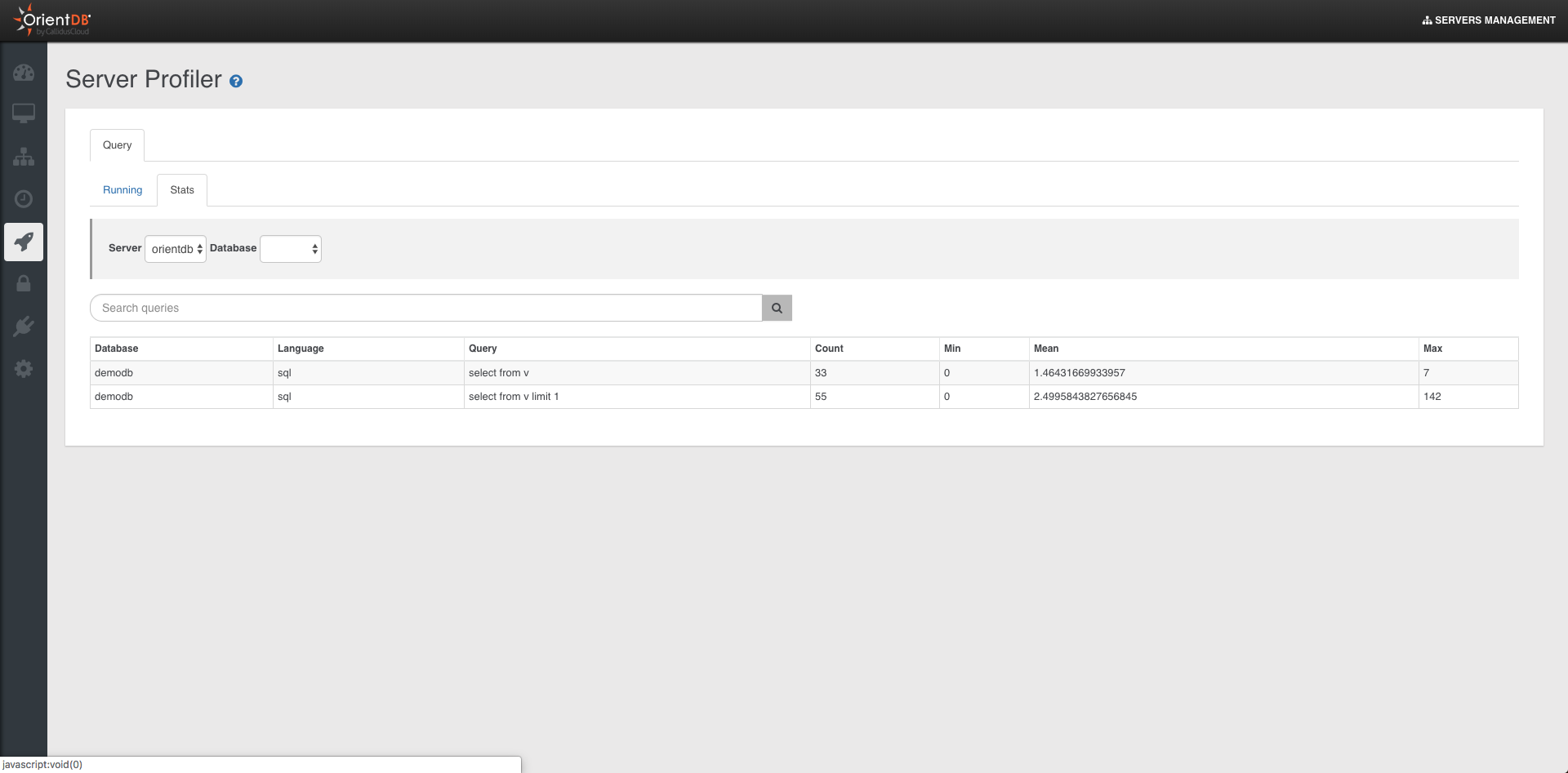Click the monitor icon in sidebar
This screenshot has width=1568, height=773.
coord(24,113)
